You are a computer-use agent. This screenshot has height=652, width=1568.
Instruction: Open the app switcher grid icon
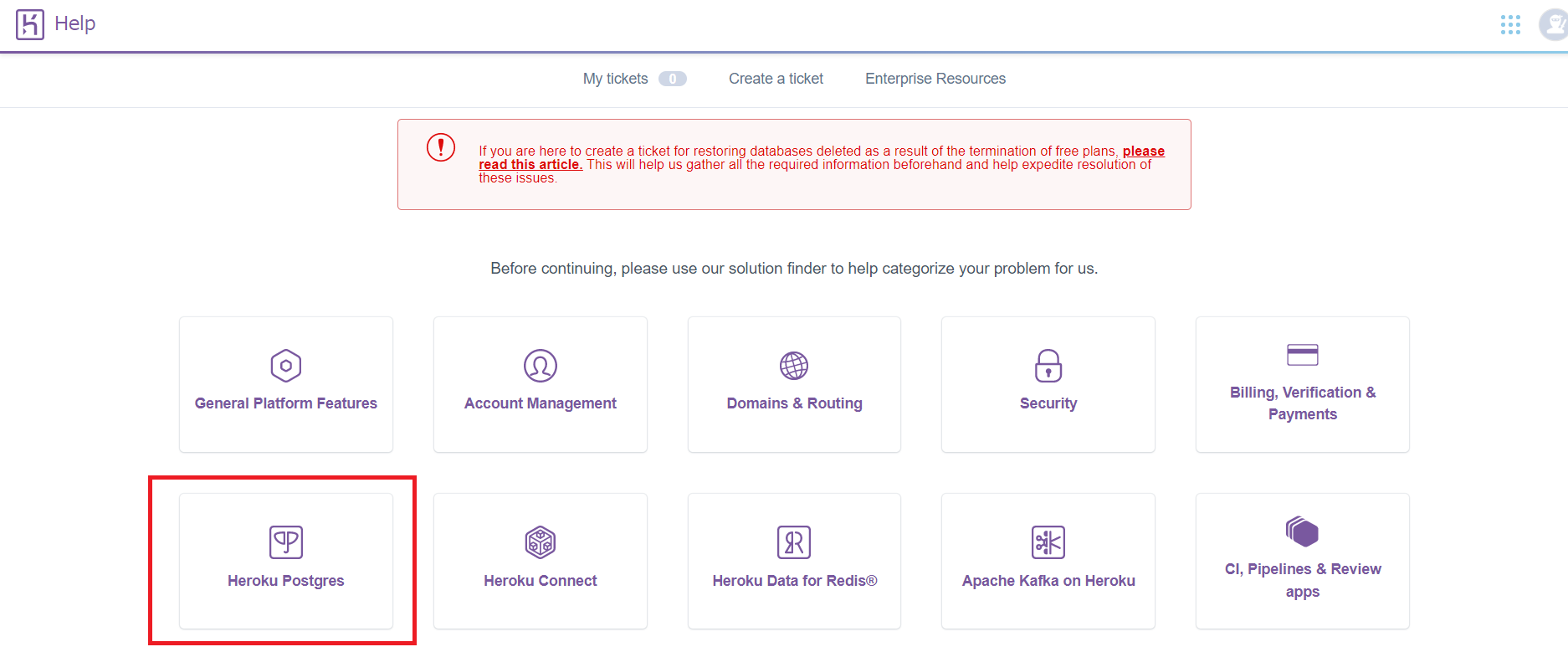(x=1510, y=24)
